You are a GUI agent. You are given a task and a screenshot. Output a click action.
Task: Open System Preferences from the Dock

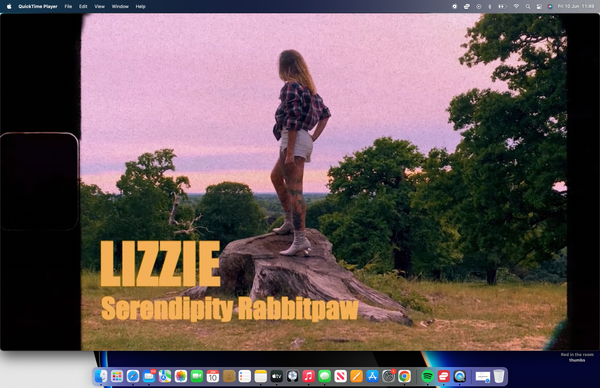coord(388,377)
